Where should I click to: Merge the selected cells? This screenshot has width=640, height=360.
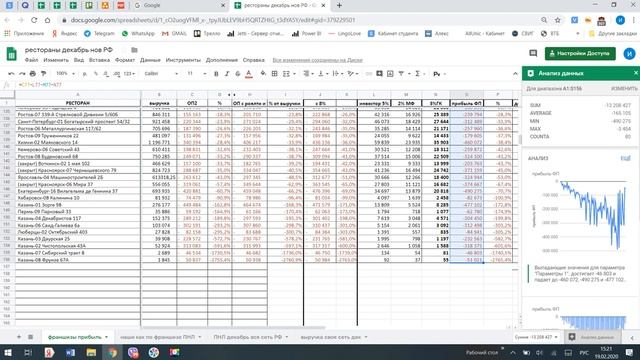(286, 74)
